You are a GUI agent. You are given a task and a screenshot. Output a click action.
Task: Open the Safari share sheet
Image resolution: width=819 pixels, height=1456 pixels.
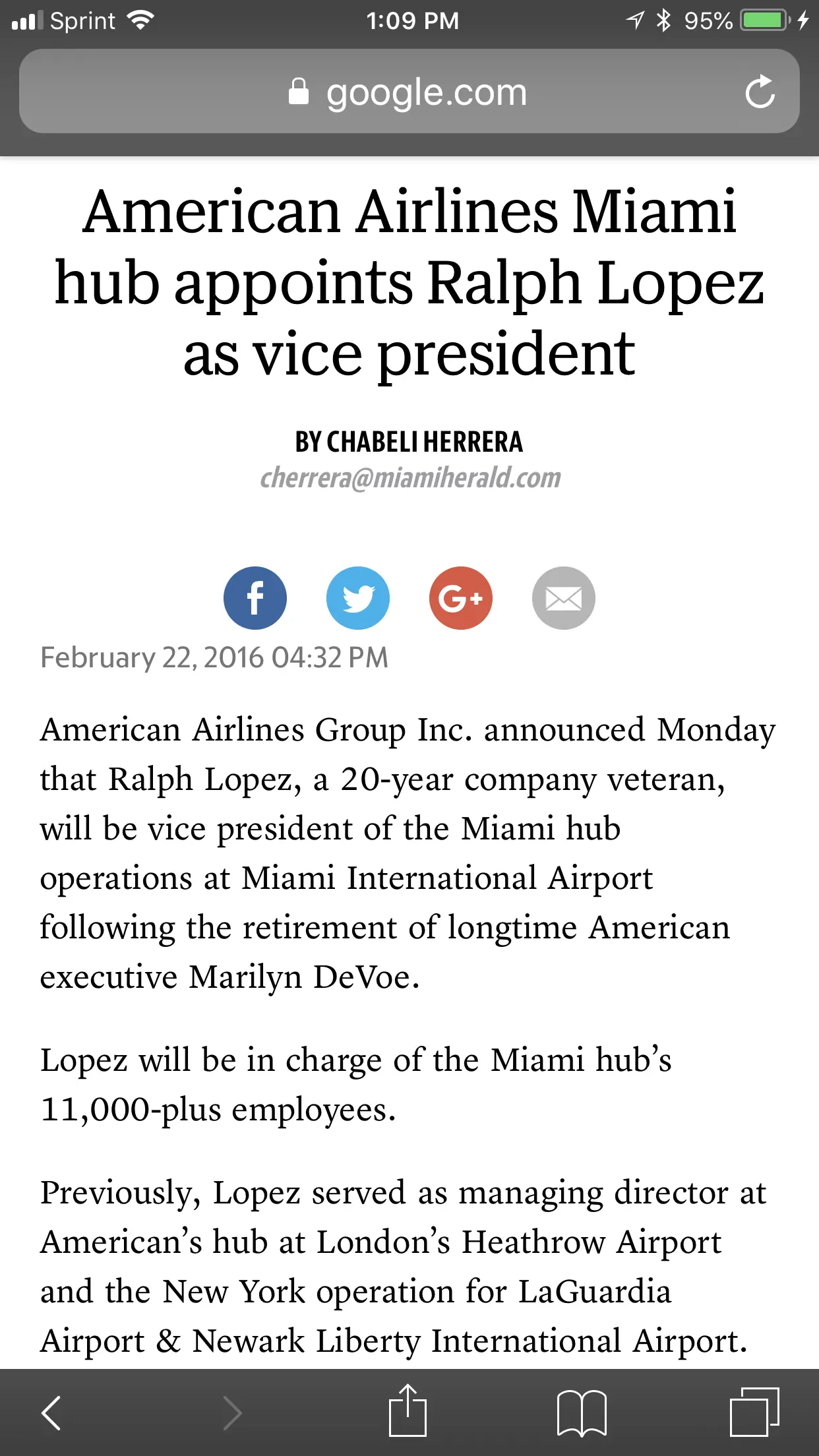pos(408,1411)
